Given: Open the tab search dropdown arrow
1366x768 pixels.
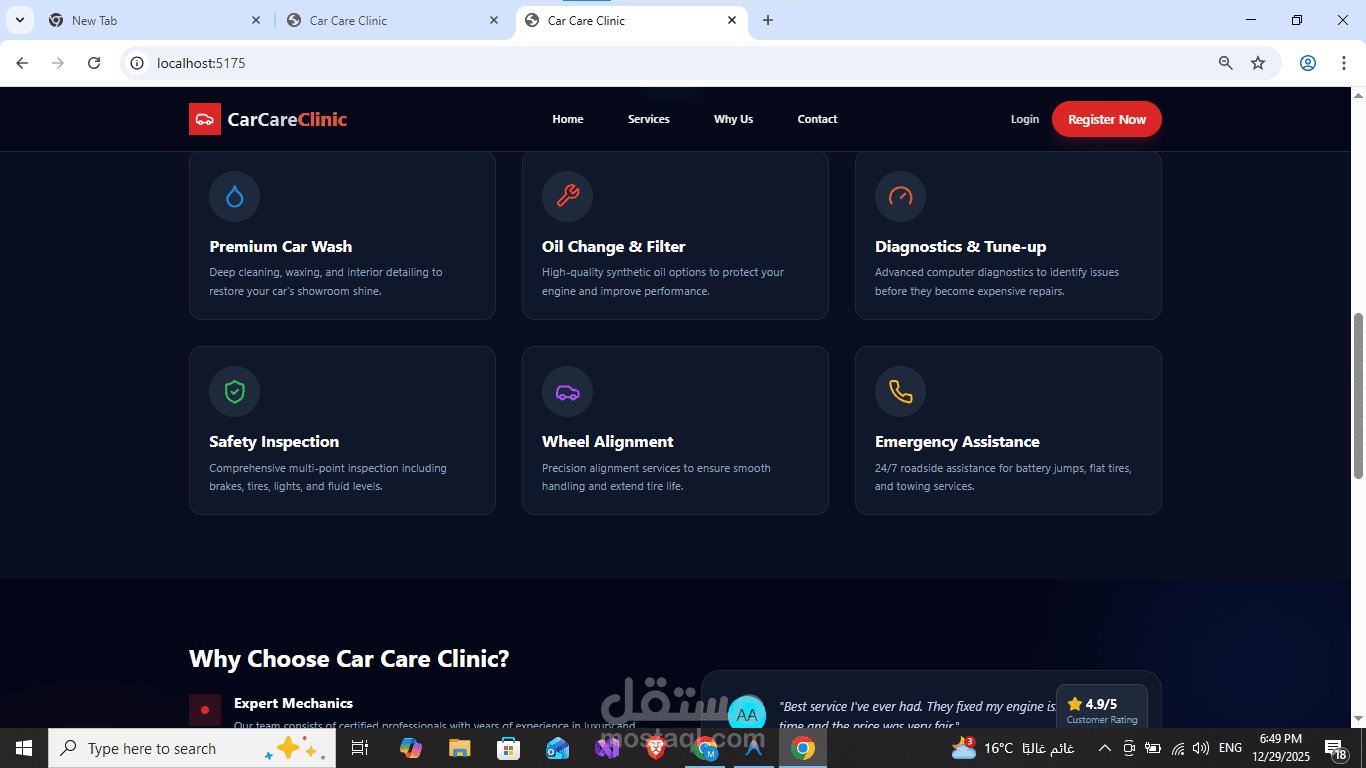Looking at the screenshot, I should pyautogui.click(x=20, y=20).
